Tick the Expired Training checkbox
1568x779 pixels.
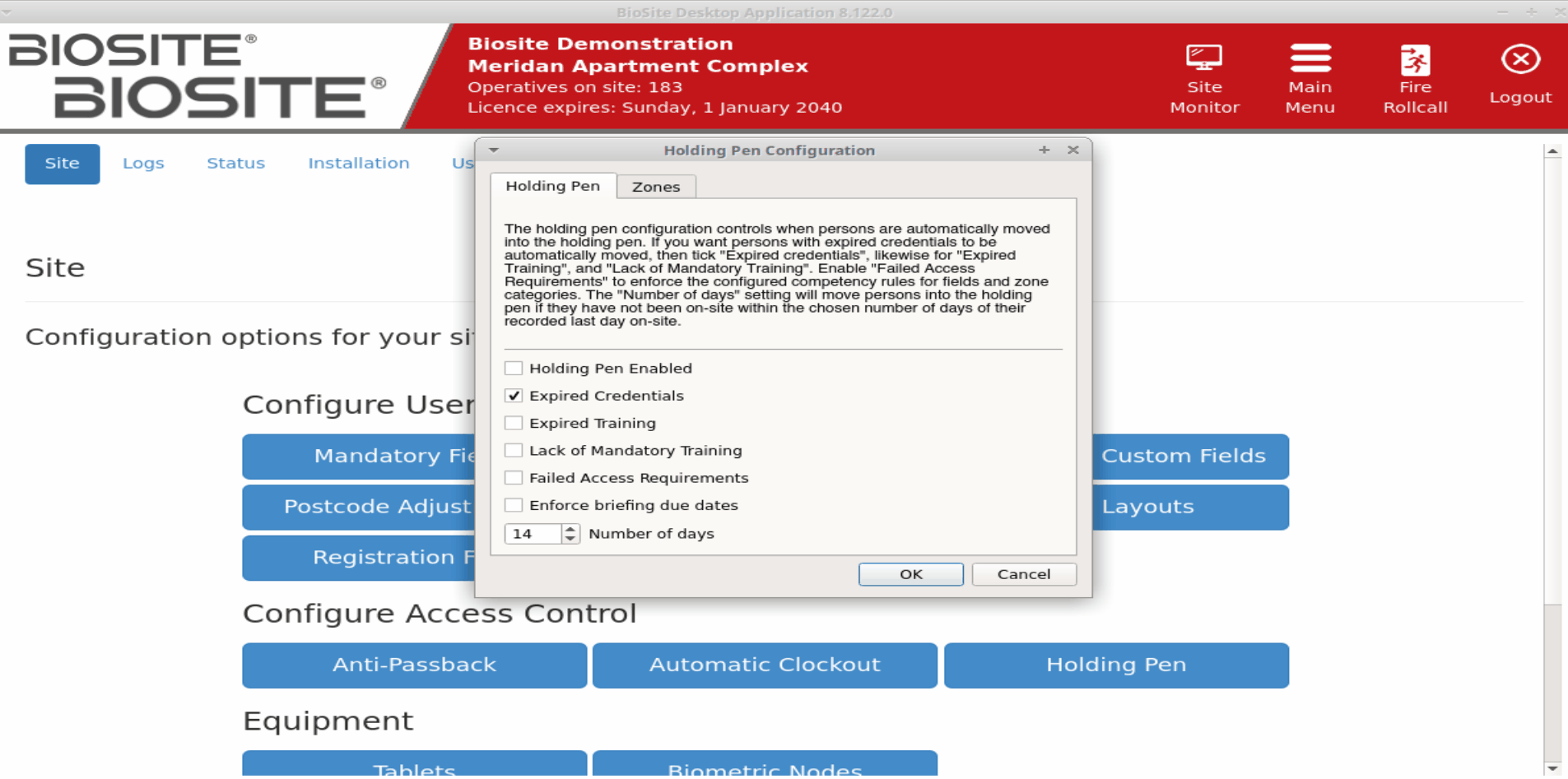(514, 423)
